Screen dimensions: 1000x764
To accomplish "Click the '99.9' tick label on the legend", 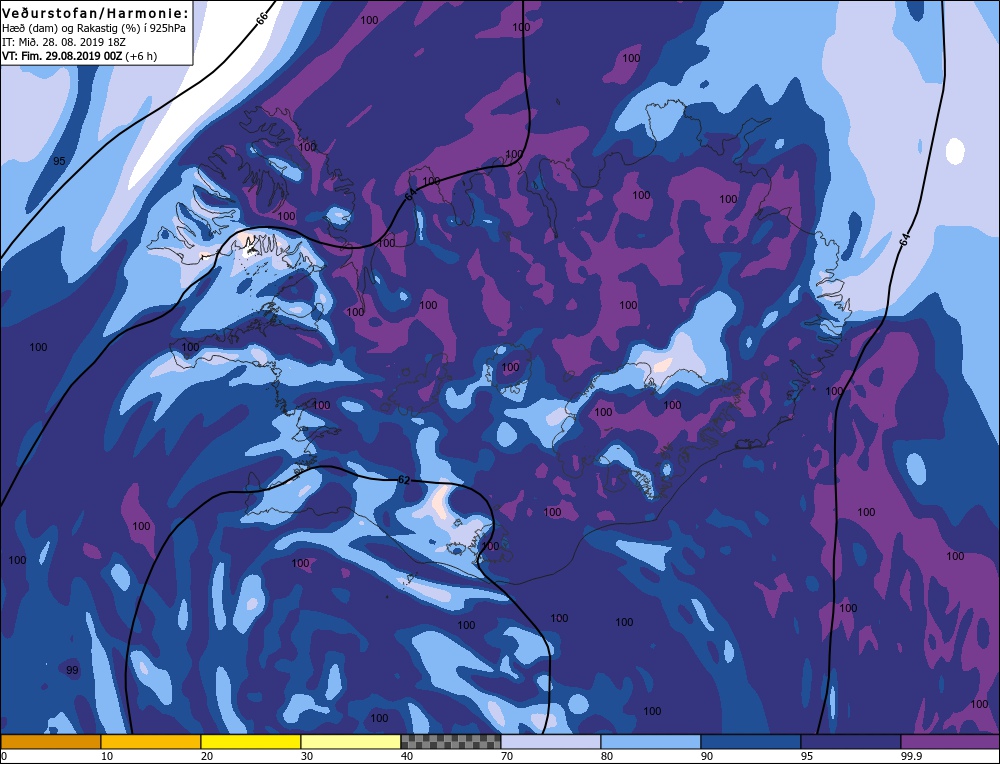I will pos(910,756).
